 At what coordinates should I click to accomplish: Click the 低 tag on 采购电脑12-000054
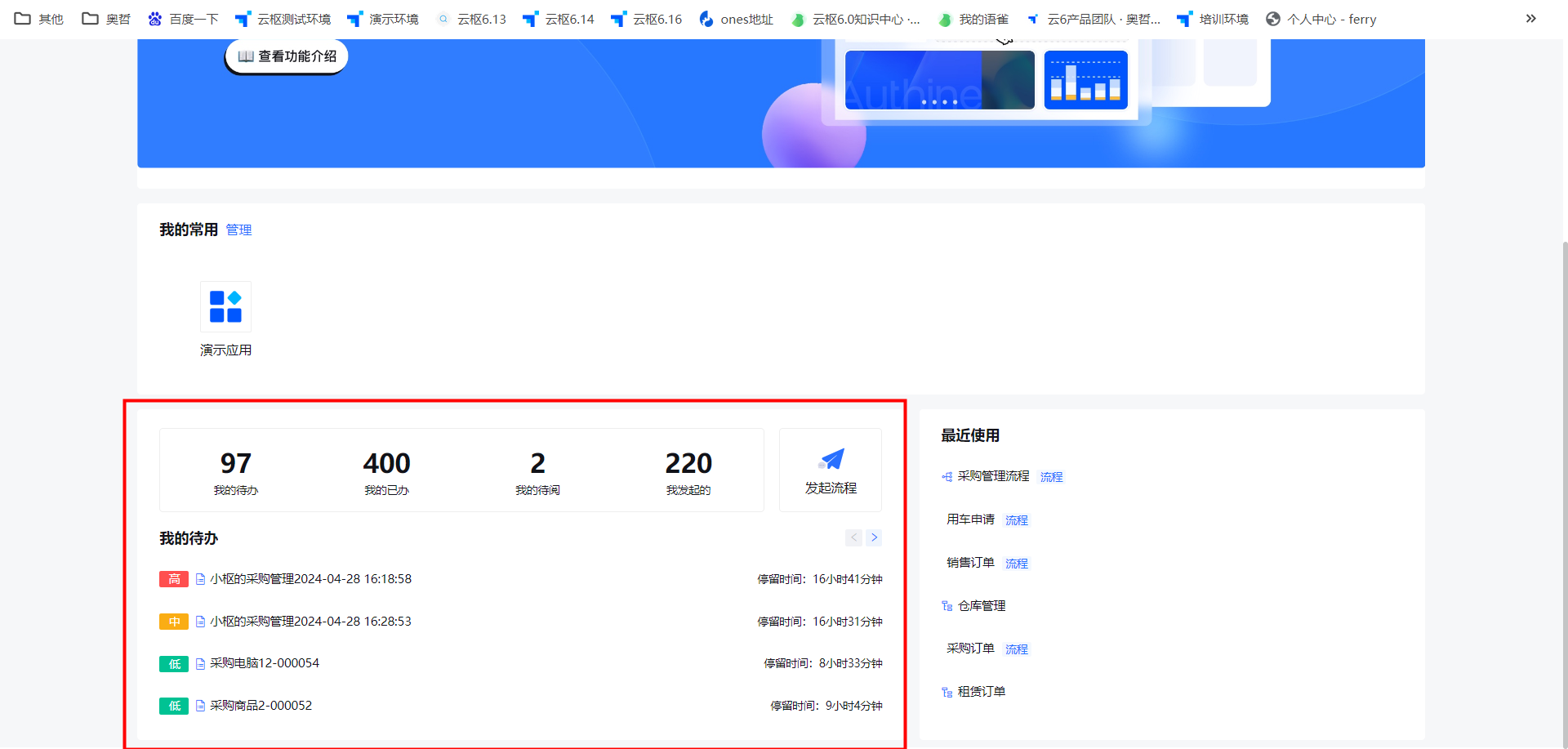coord(174,664)
